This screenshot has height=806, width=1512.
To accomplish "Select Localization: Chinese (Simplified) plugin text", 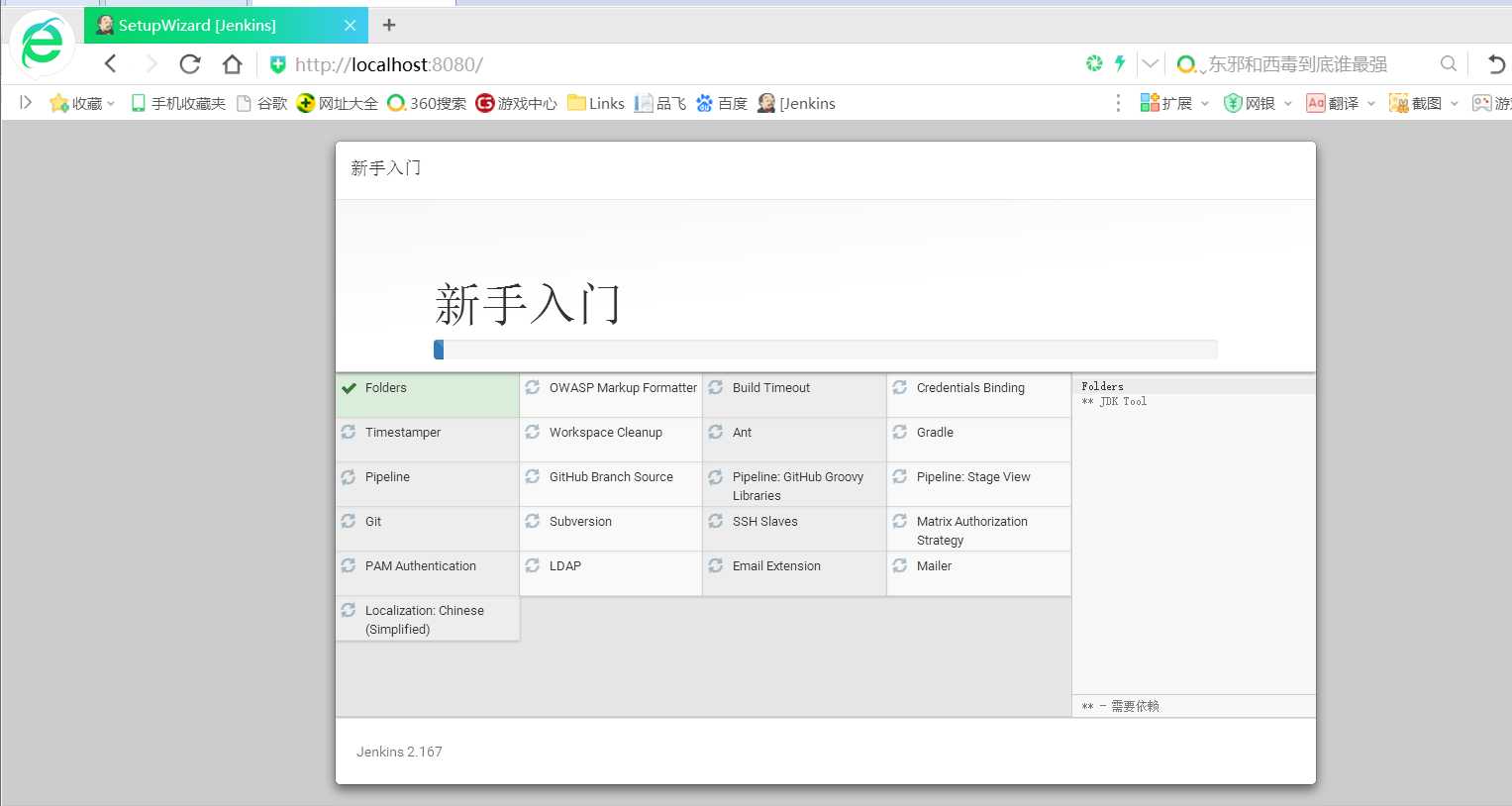I will pyautogui.click(x=425, y=620).
